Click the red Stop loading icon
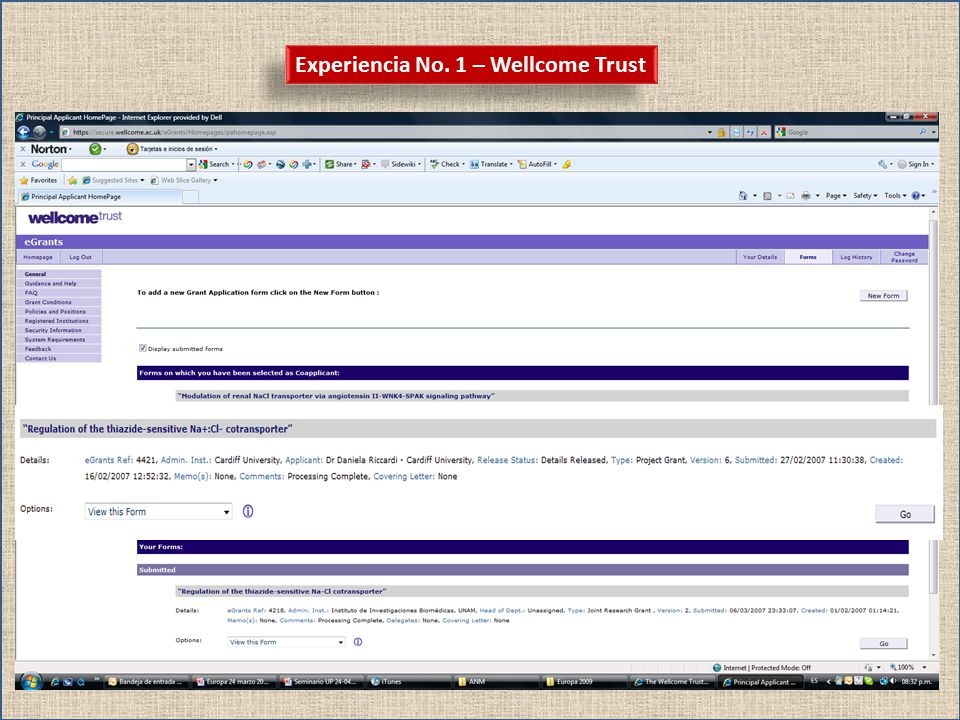Image resolution: width=960 pixels, height=720 pixels. pos(763,132)
